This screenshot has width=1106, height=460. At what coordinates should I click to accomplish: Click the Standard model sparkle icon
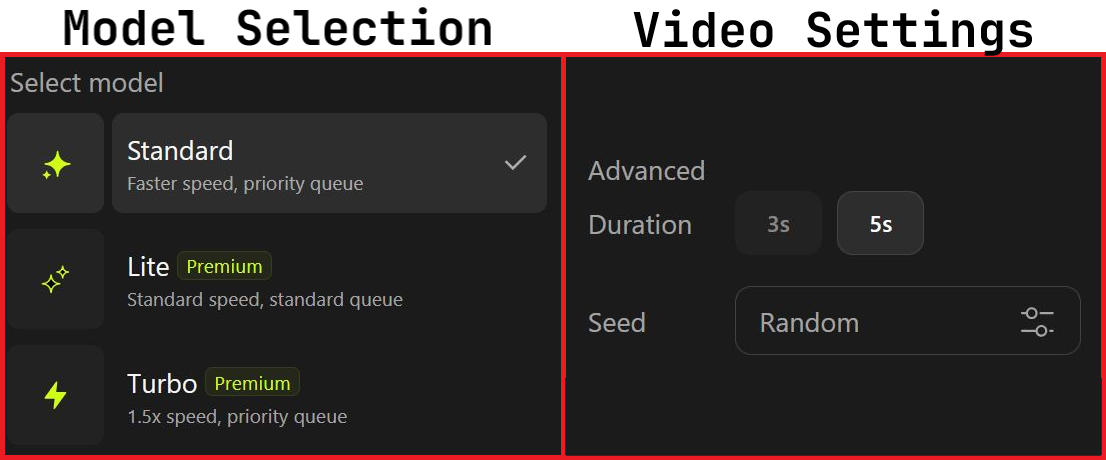pyautogui.click(x=56, y=164)
